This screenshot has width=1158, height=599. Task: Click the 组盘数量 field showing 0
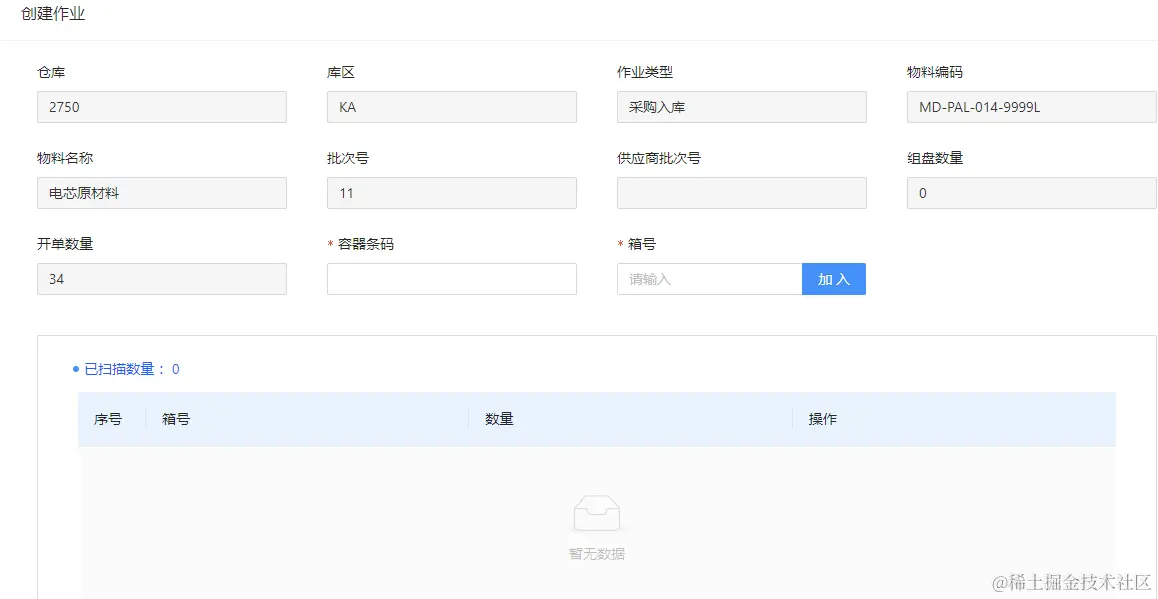point(1032,194)
